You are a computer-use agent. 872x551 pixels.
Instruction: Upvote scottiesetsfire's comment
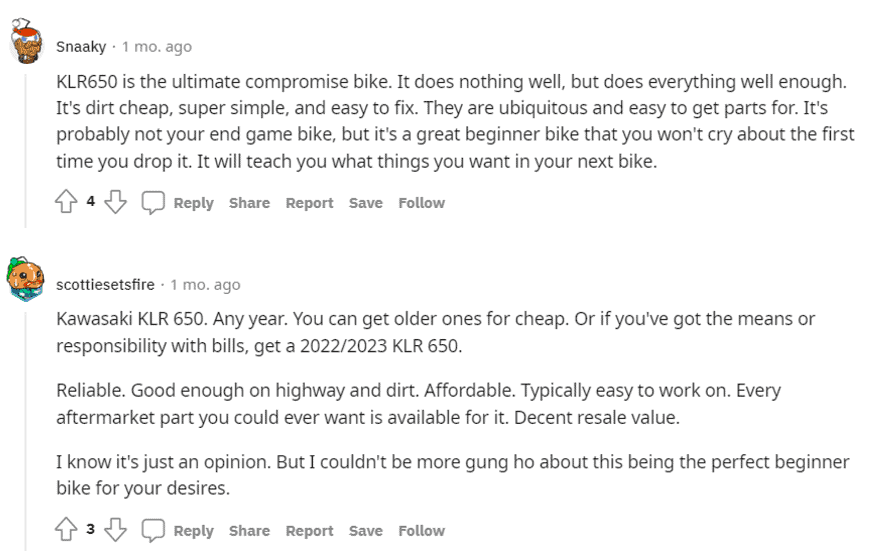66,529
